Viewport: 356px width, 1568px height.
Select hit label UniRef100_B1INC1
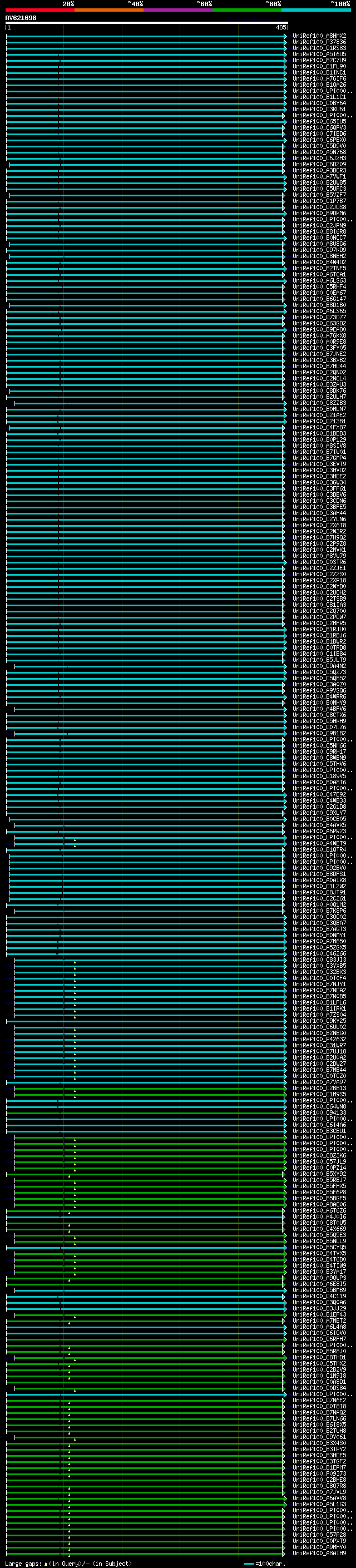tap(319, 72)
